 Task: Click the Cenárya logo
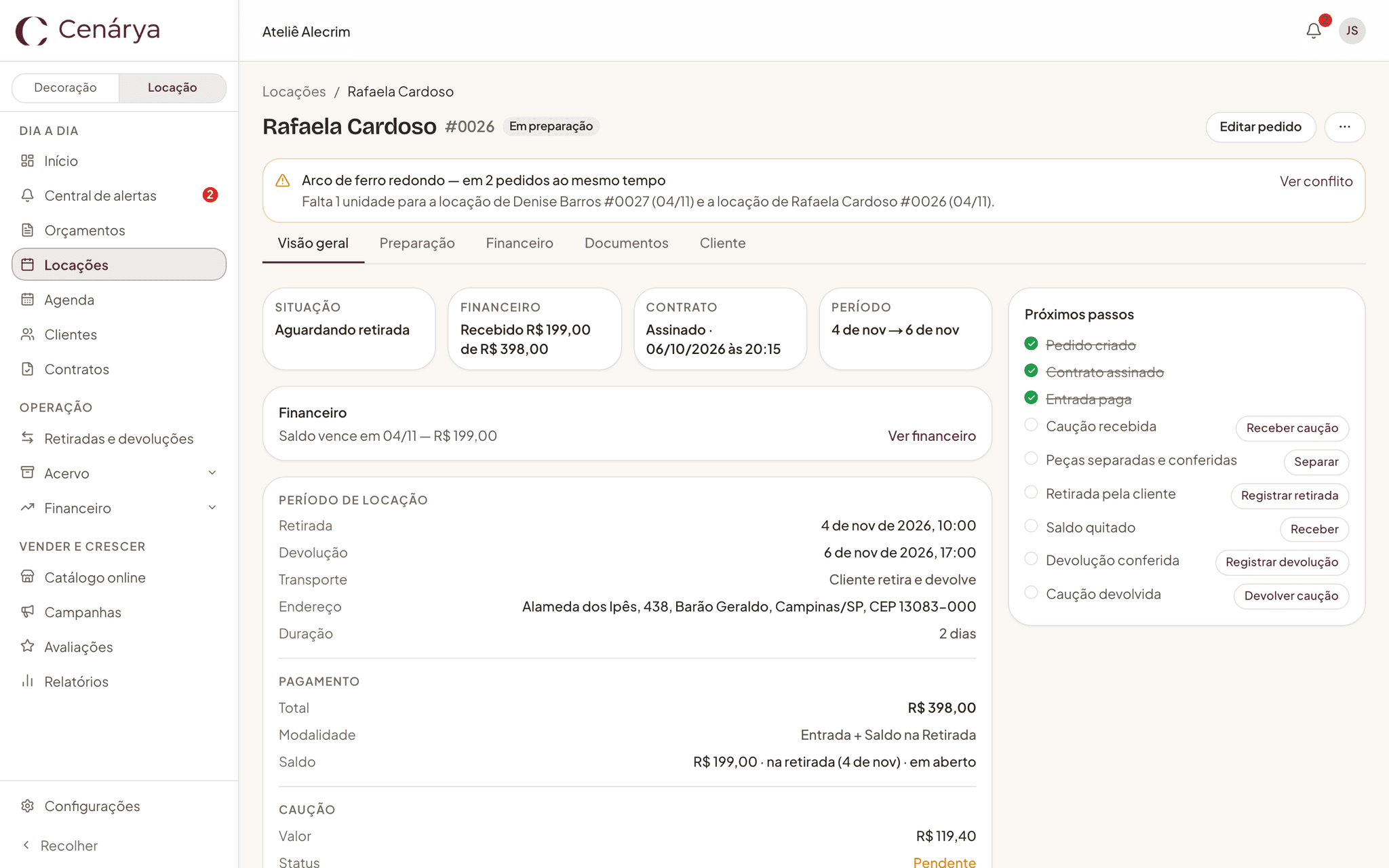coord(88,30)
